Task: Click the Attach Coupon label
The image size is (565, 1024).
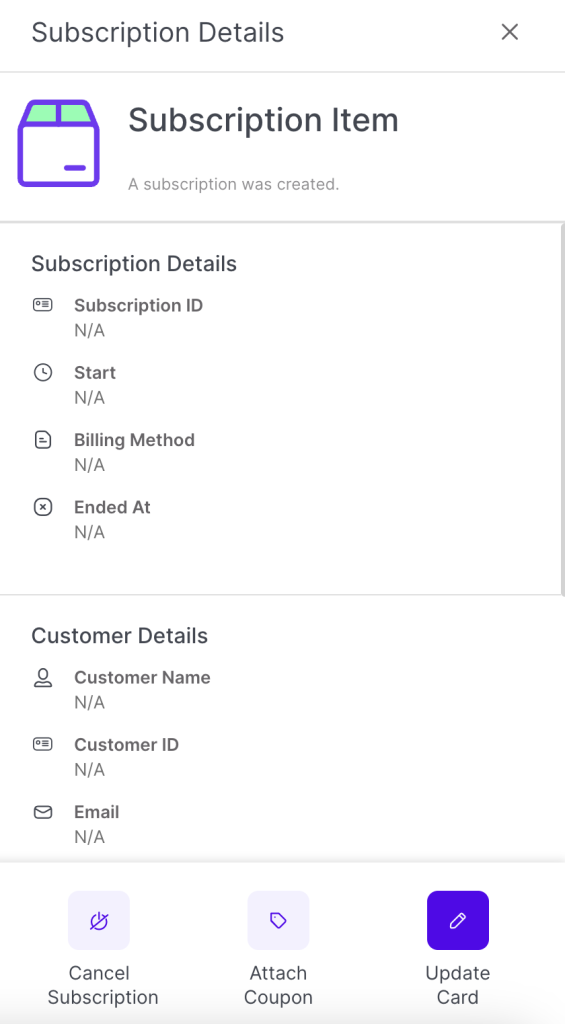Action: 279,985
